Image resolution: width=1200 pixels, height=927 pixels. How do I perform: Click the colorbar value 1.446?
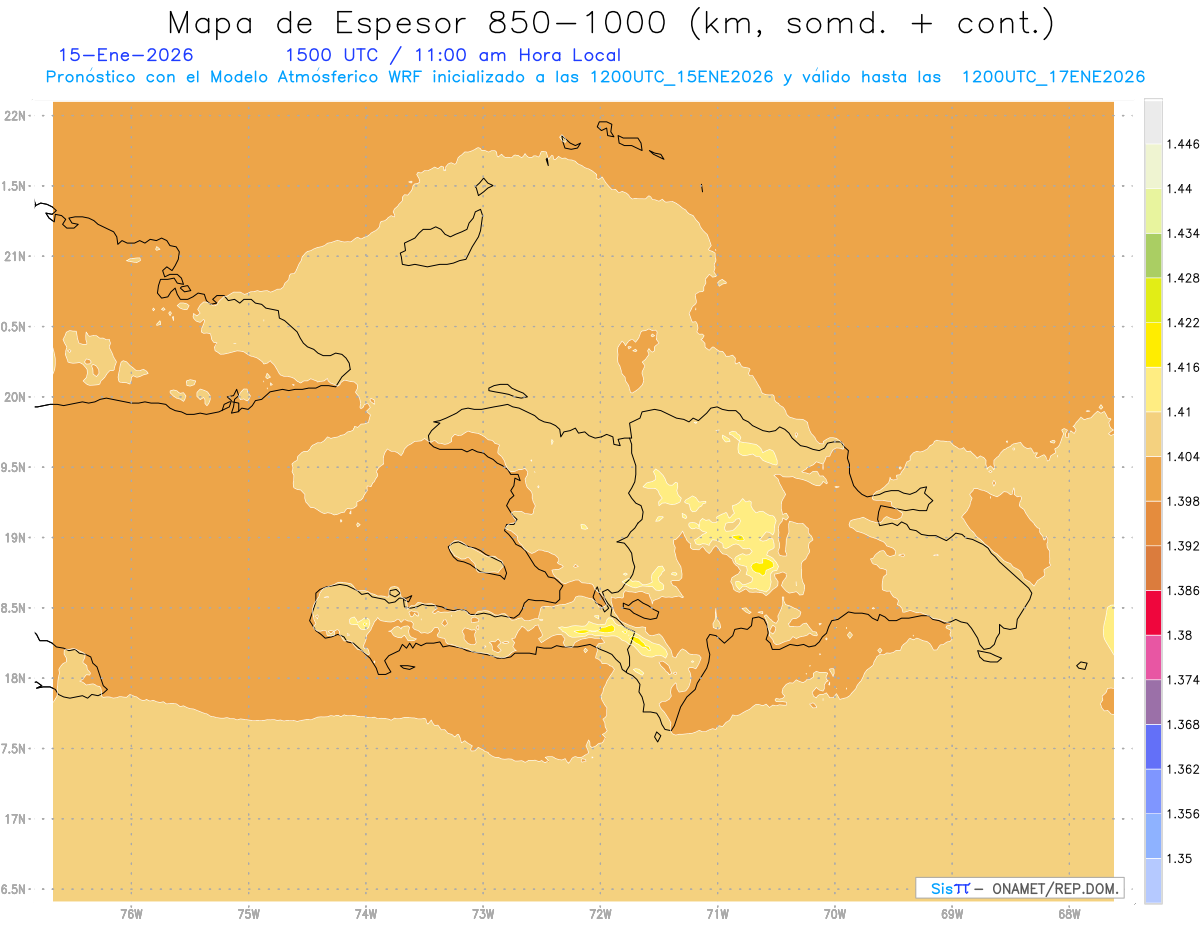coord(1184,144)
